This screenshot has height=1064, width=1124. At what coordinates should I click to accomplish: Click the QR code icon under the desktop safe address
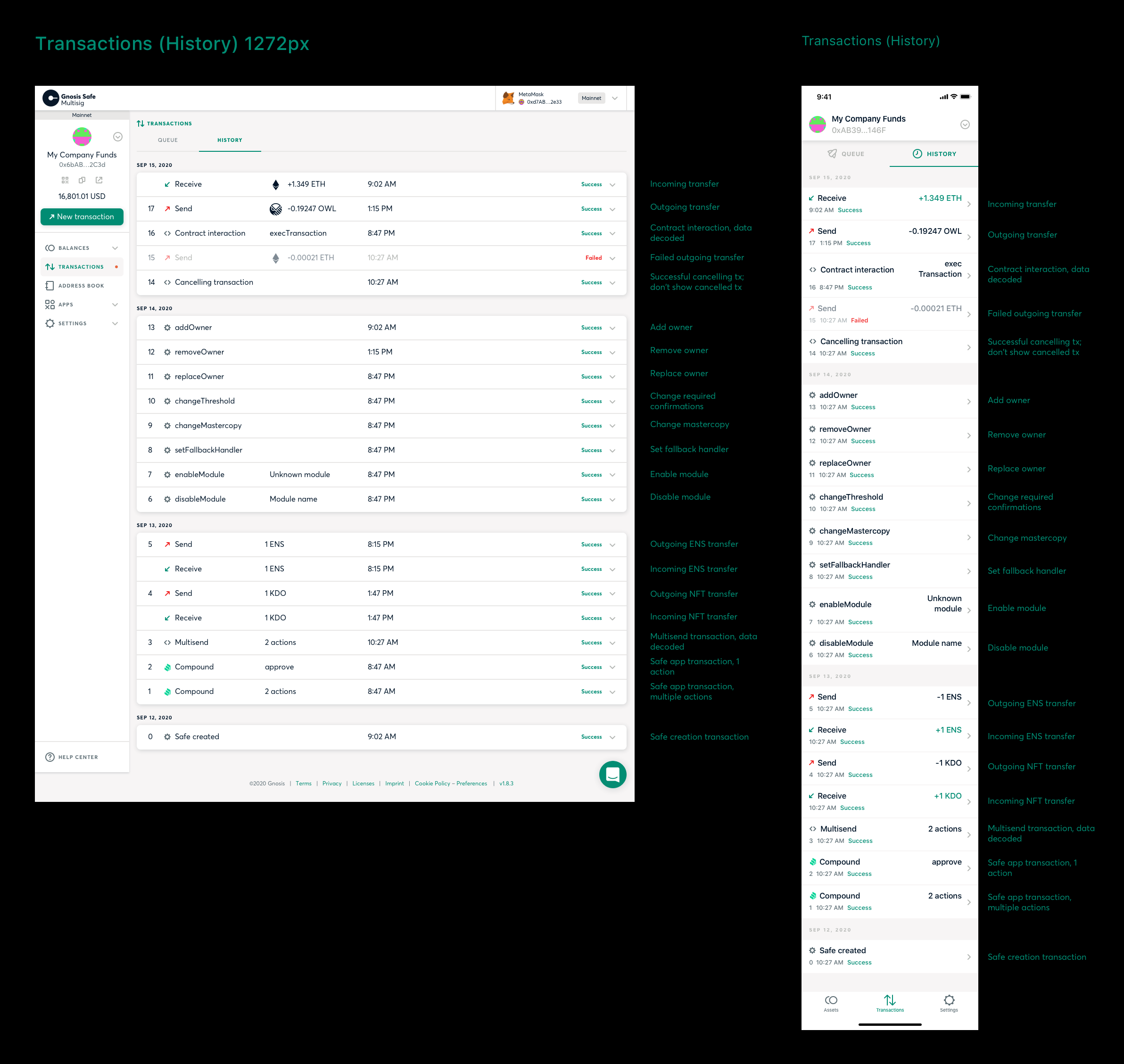coord(65,180)
